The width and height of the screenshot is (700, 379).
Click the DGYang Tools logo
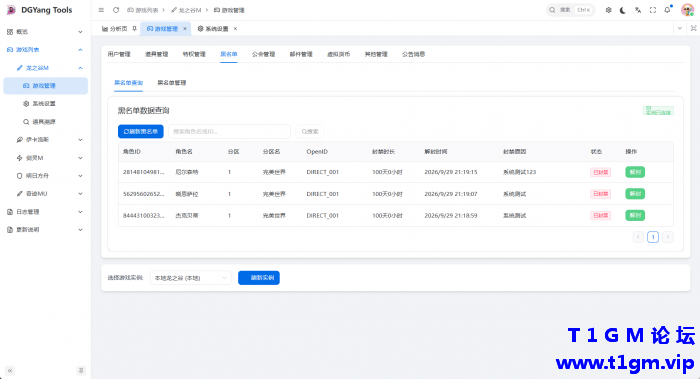click(39, 10)
